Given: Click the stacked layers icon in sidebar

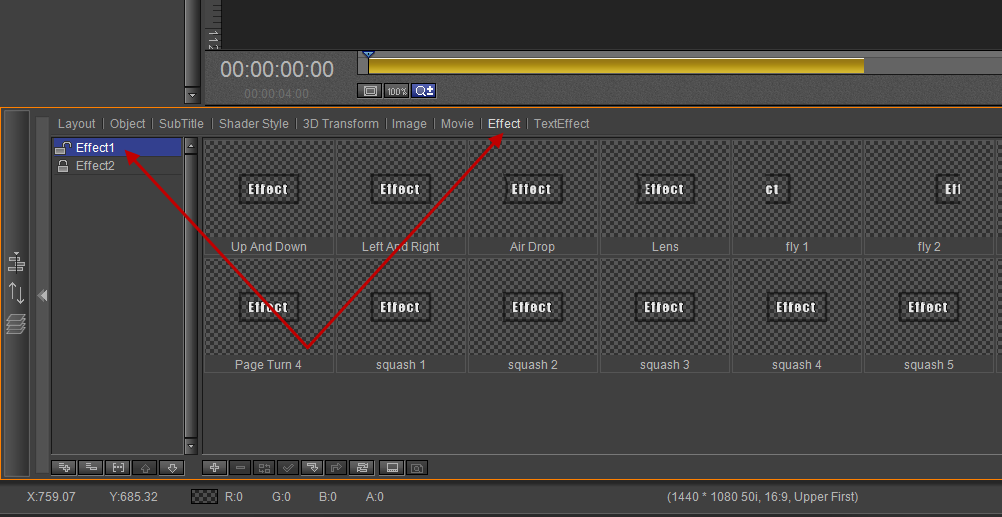Looking at the screenshot, I should [16, 323].
